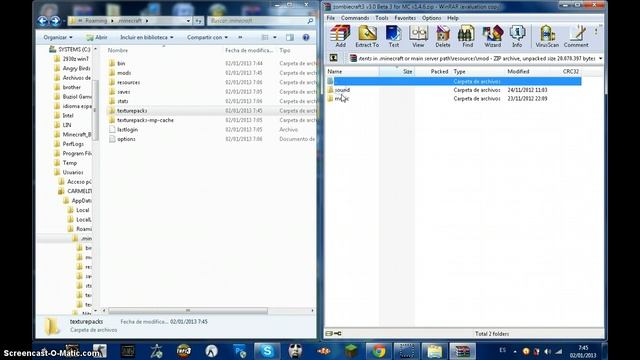This screenshot has height=360, width=640.
Task: Select the Usuarios folder in tree
Action: 73,172
